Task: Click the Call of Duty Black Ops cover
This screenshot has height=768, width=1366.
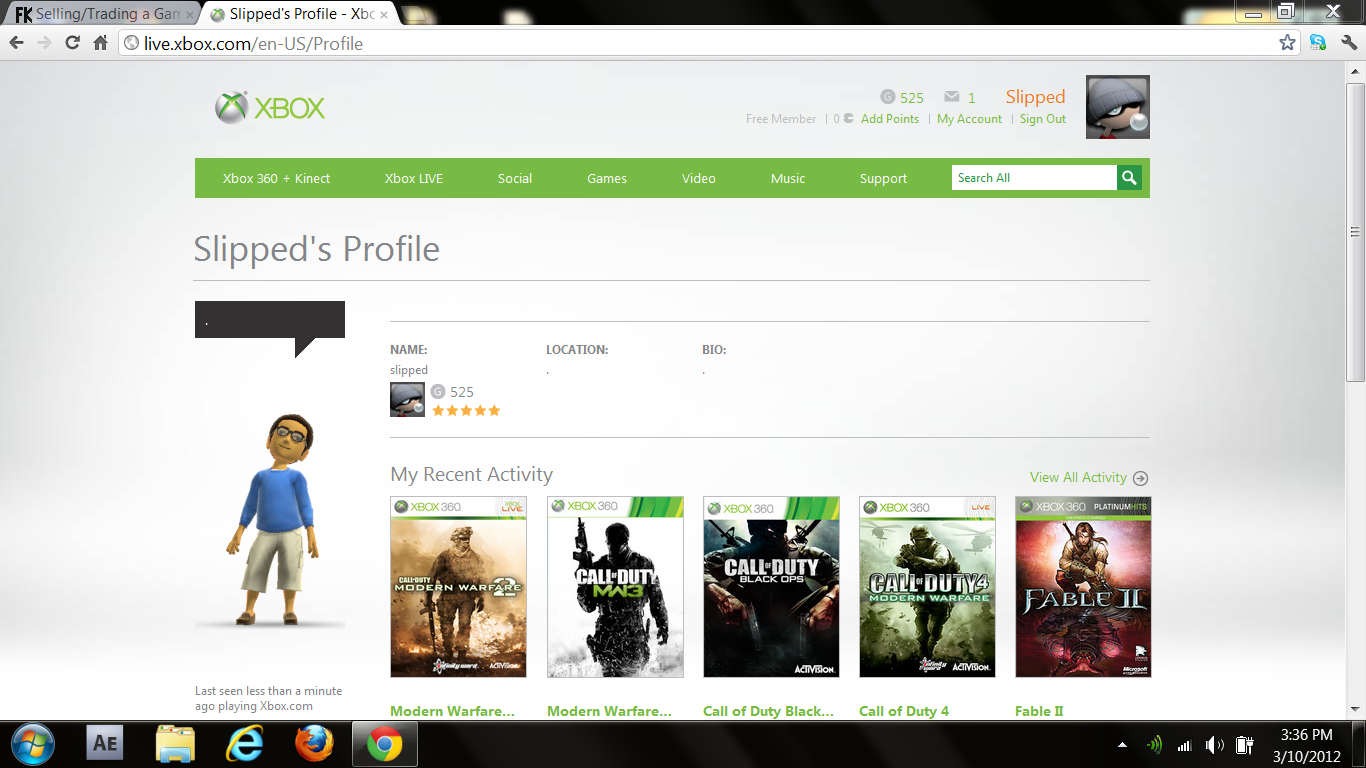Action: point(771,587)
